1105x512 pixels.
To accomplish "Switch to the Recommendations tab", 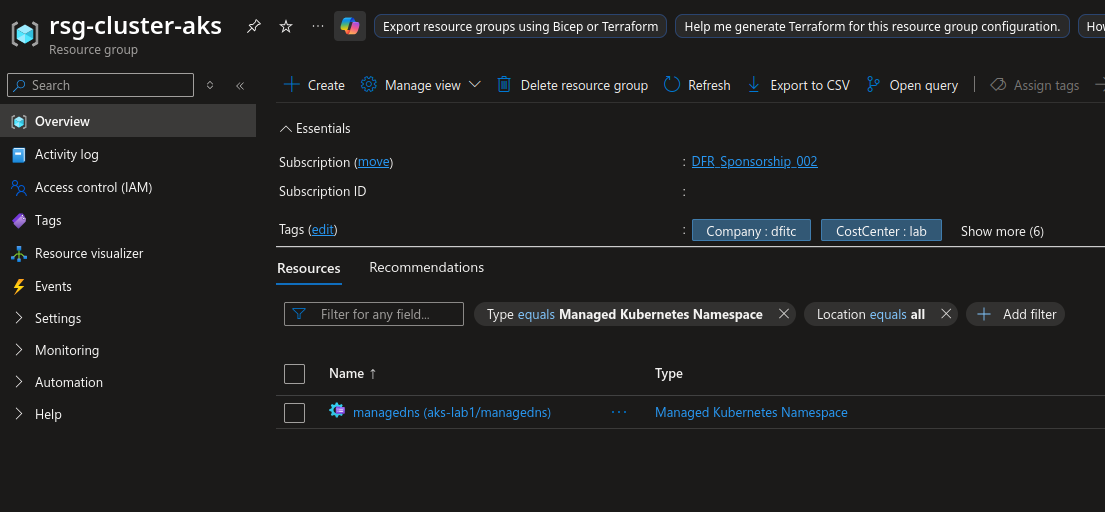I will [426, 268].
